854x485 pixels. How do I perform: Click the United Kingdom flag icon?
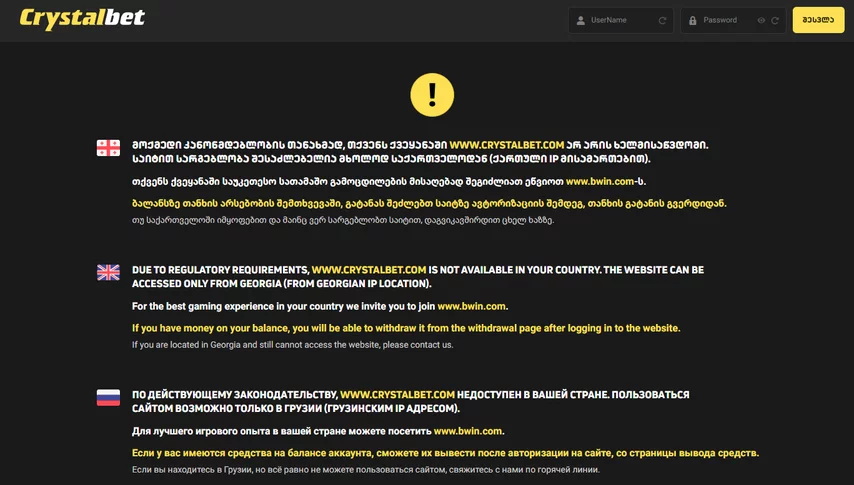click(x=108, y=272)
